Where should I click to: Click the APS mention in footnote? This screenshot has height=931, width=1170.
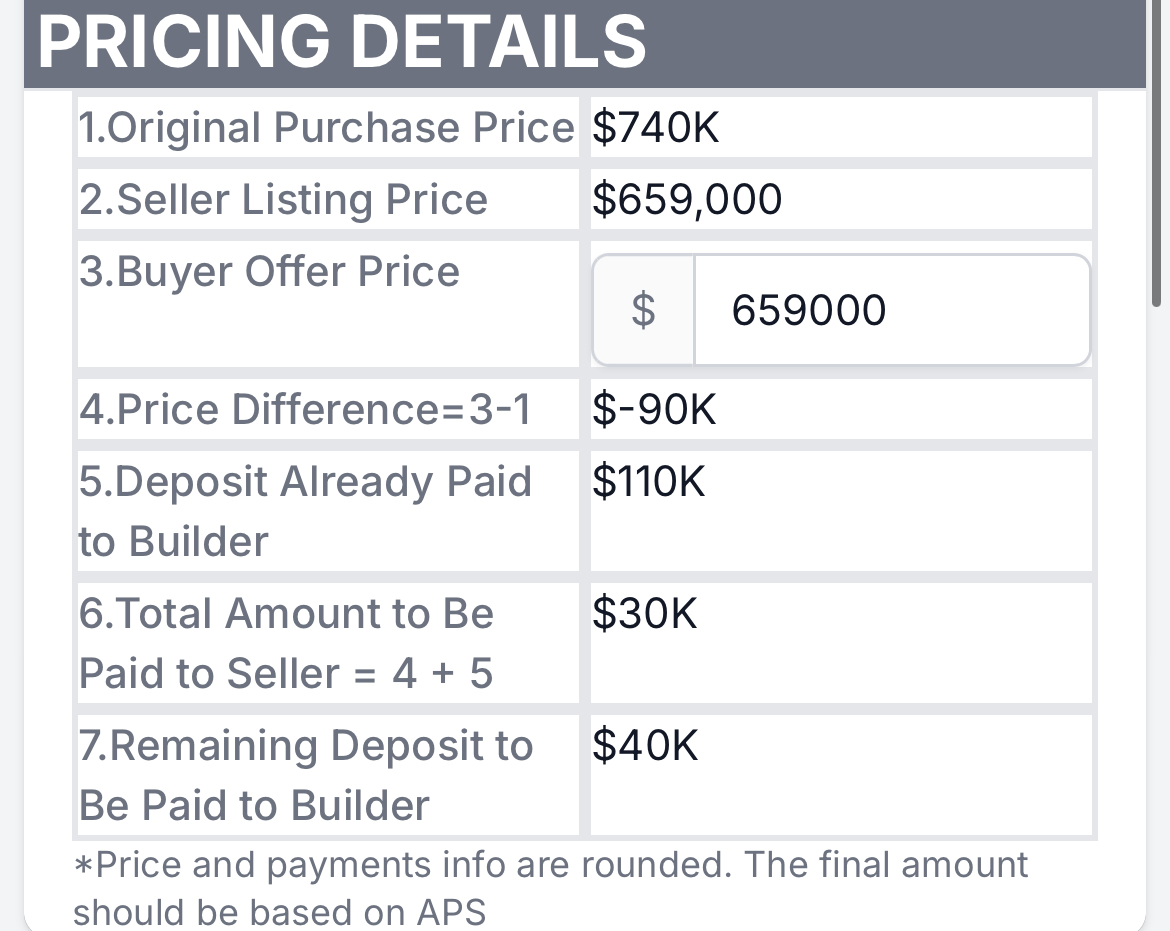tap(451, 912)
